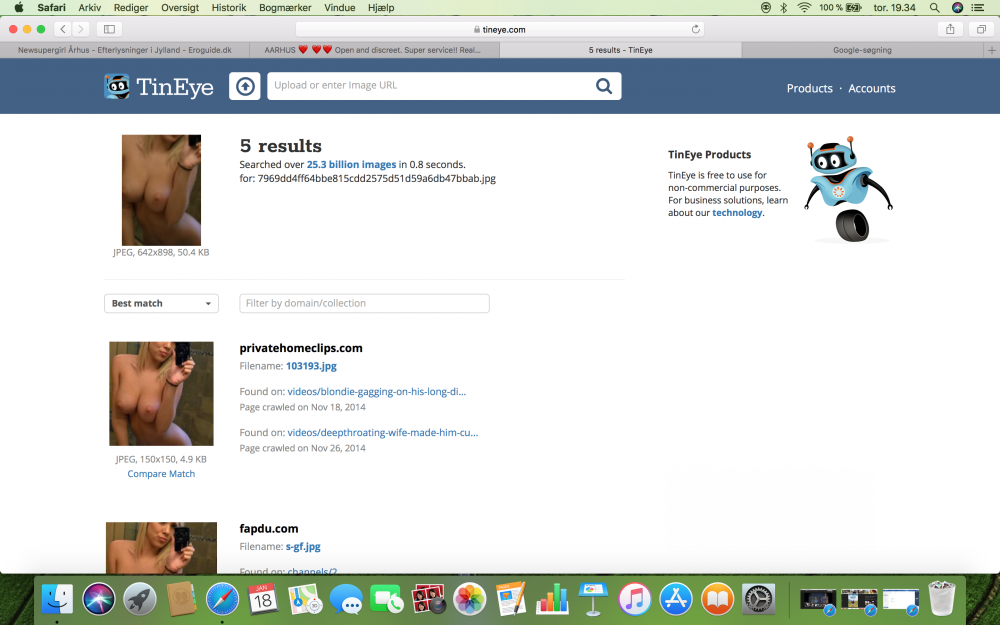
Task: Click the magnifier search icon in TinEye bar
Action: click(x=603, y=86)
